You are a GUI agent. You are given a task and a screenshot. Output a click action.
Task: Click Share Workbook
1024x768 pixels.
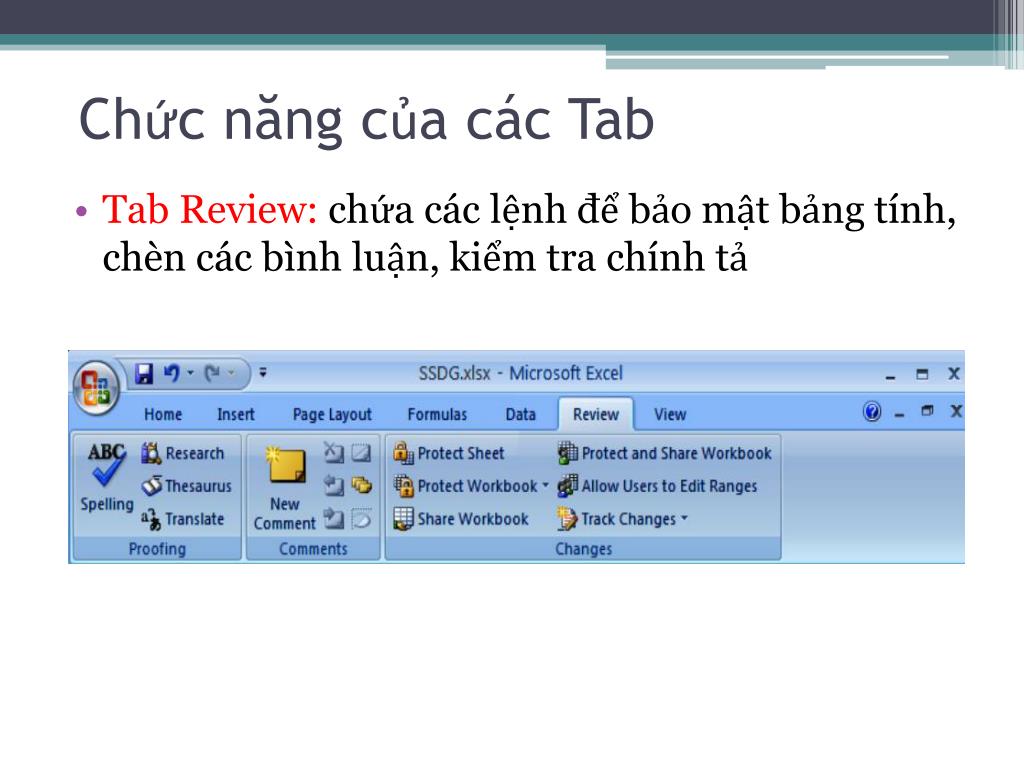(x=461, y=519)
